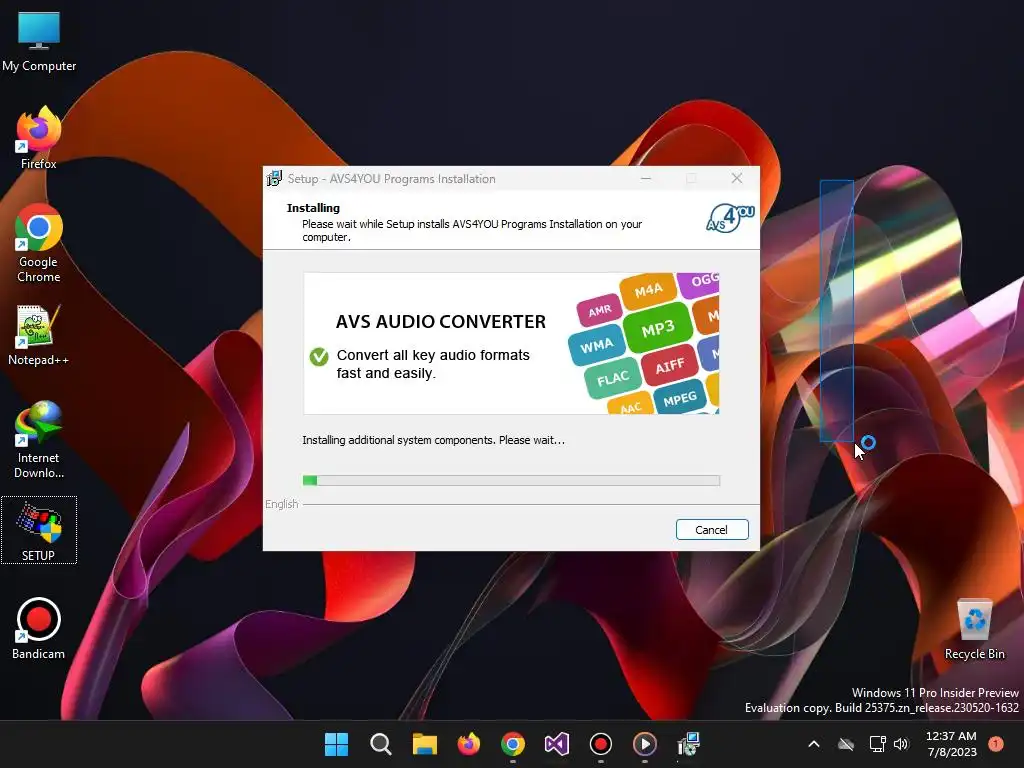Click the AVS4YOU logo in installer
Screen dimensions: 1024x768
click(730, 218)
